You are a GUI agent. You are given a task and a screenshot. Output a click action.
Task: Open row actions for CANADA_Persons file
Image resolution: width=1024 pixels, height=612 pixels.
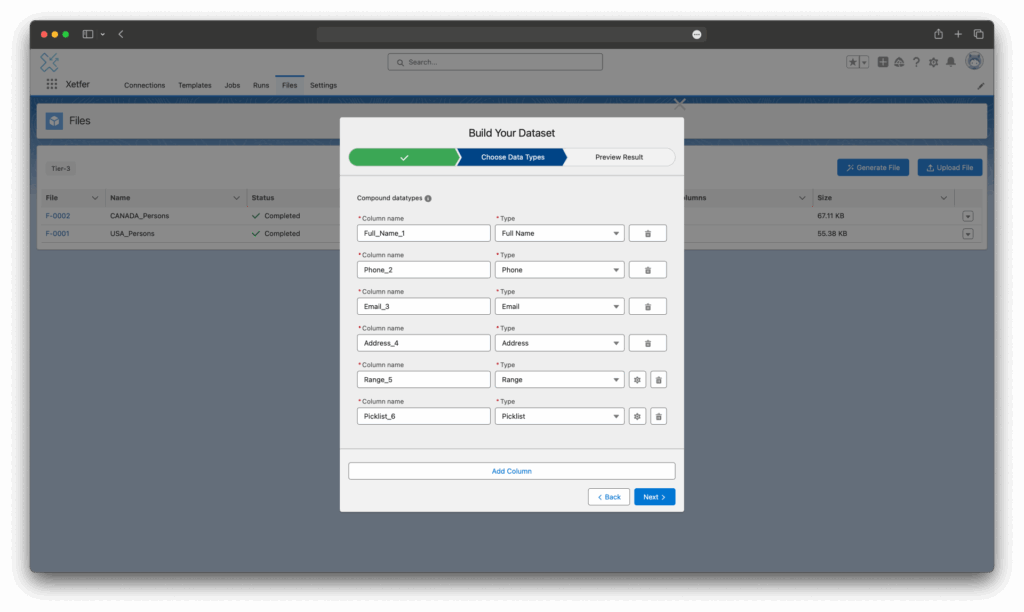(x=968, y=216)
